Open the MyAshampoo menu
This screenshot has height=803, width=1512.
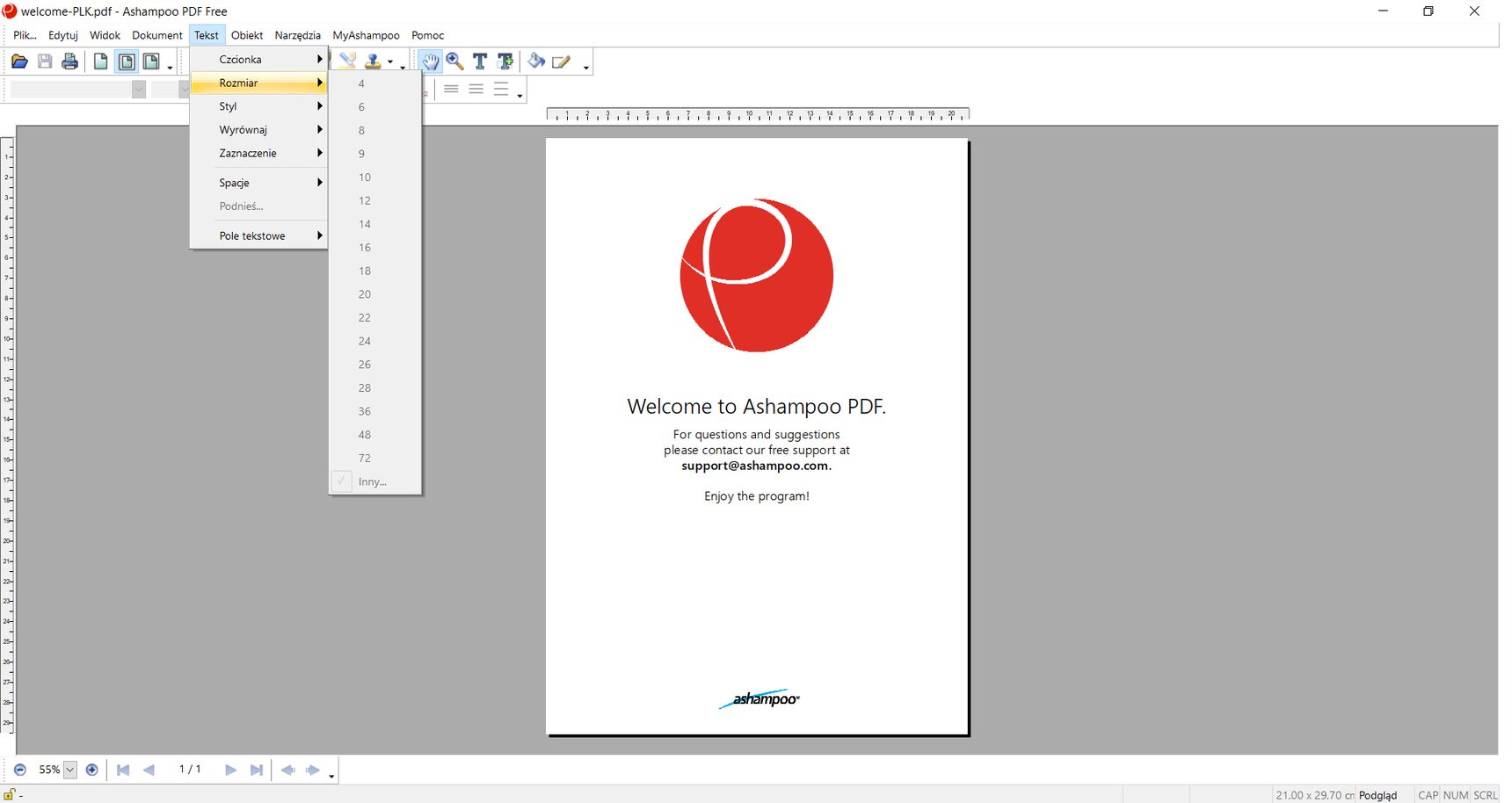click(x=366, y=35)
